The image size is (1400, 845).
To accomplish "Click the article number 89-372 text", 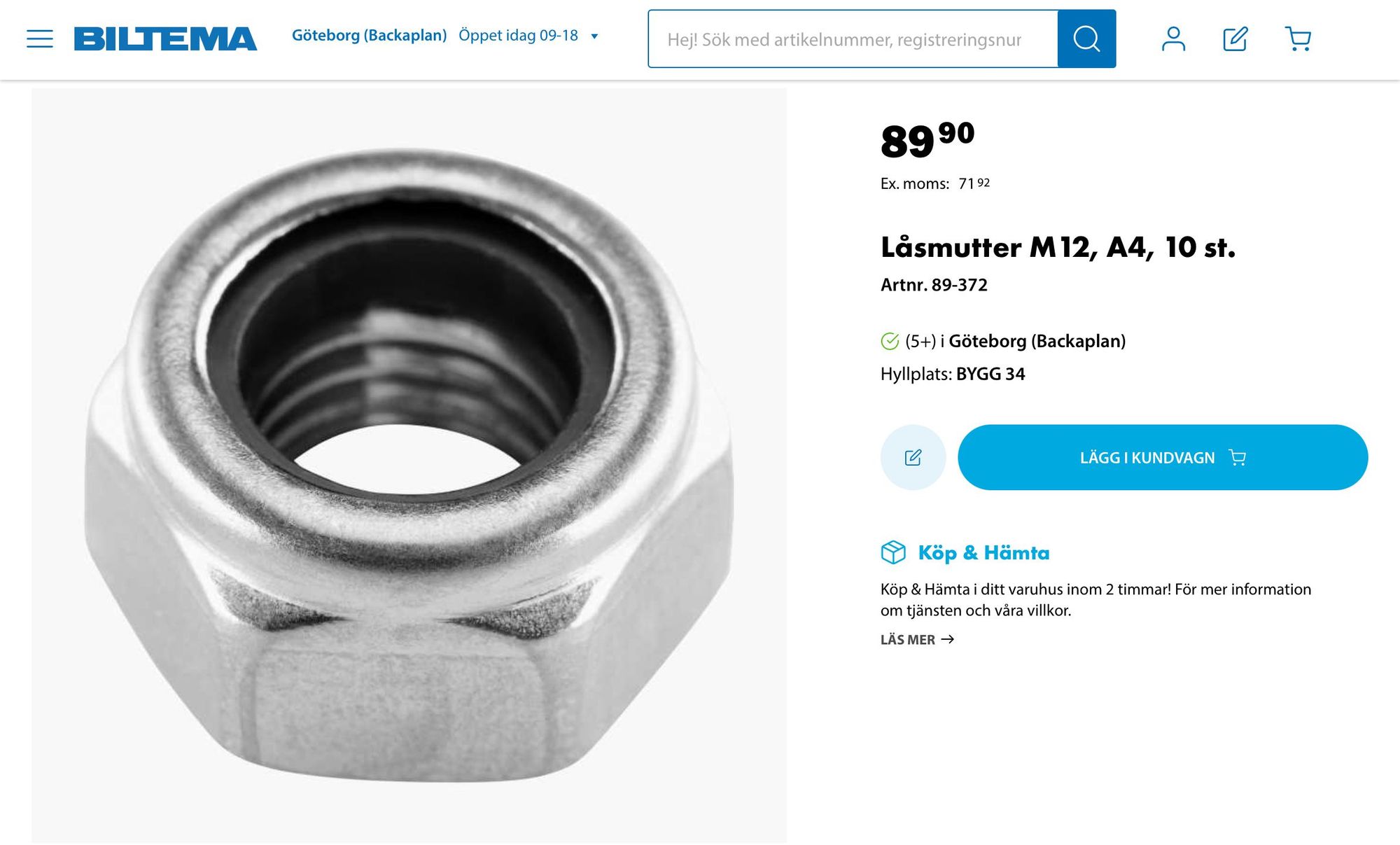I will pyautogui.click(x=934, y=285).
